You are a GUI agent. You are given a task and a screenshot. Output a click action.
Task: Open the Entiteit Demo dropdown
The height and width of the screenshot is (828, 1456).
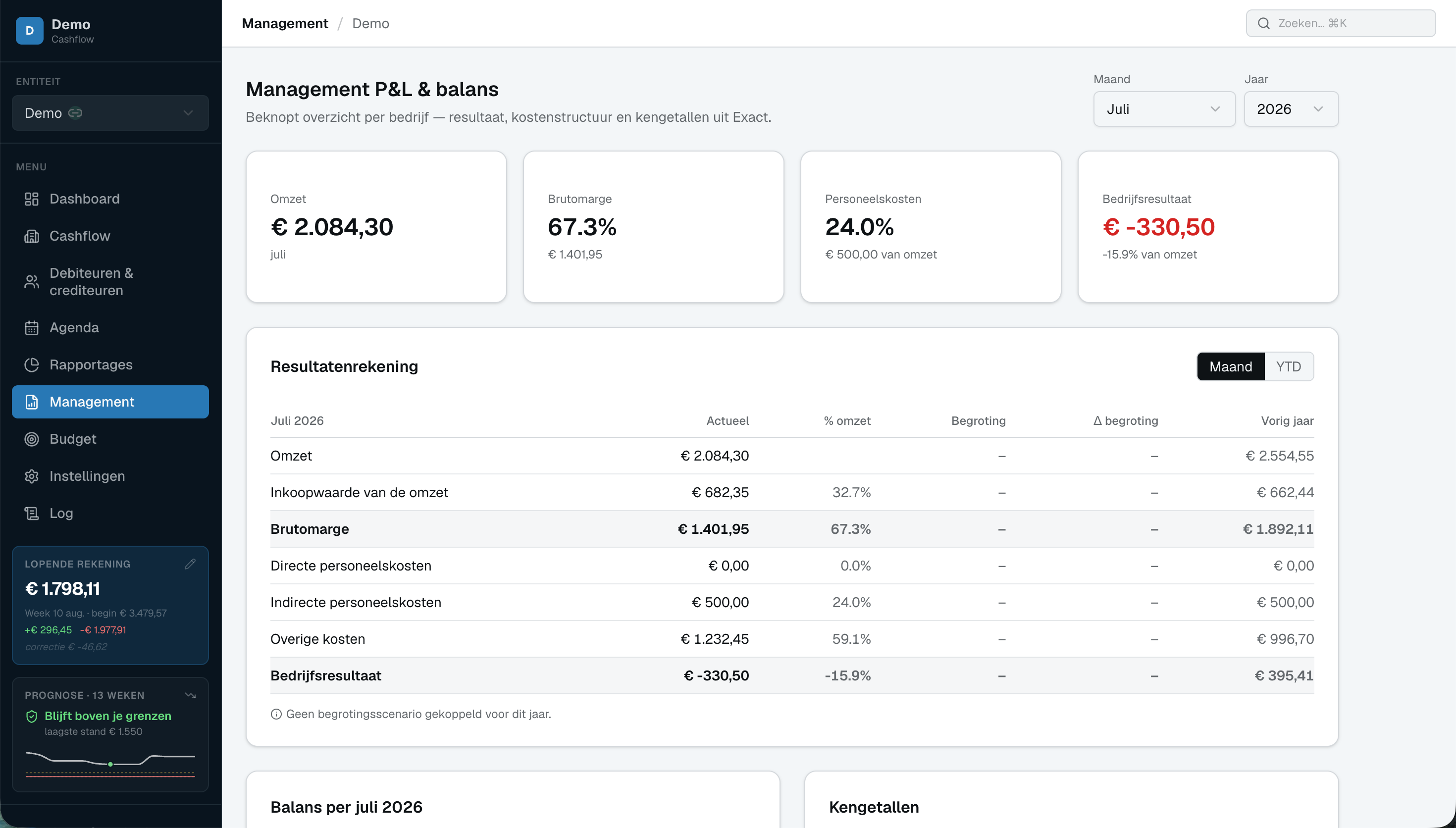coord(110,112)
